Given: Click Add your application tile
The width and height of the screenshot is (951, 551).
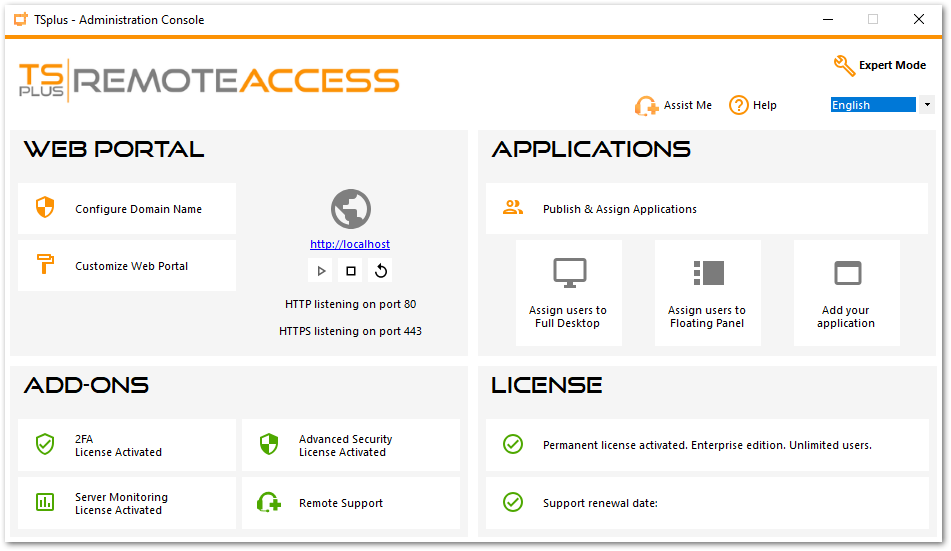Looking at the screenshot, I should pos(846,293).
